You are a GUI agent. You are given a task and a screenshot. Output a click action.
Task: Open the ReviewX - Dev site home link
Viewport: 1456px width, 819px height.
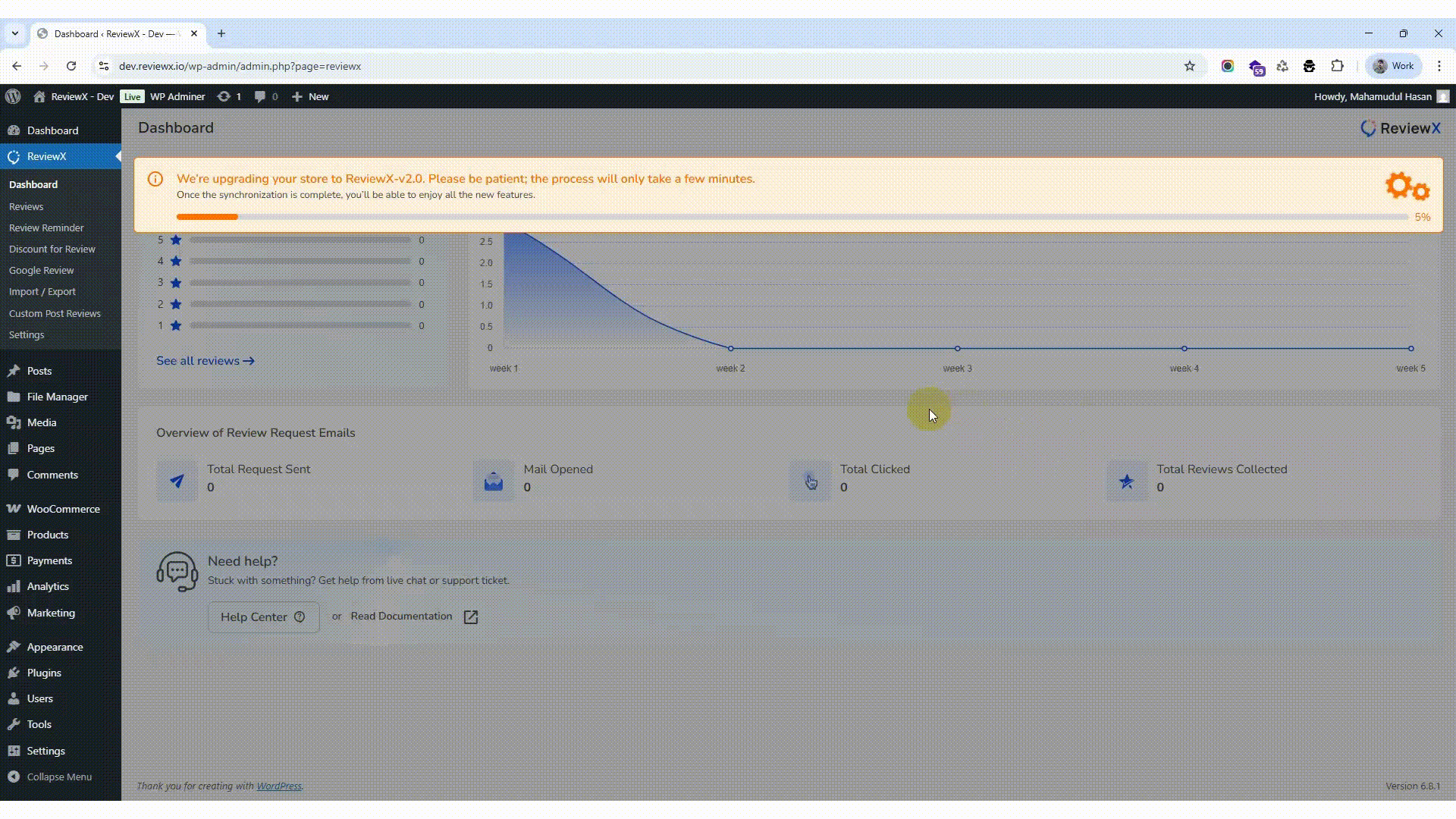74,96
